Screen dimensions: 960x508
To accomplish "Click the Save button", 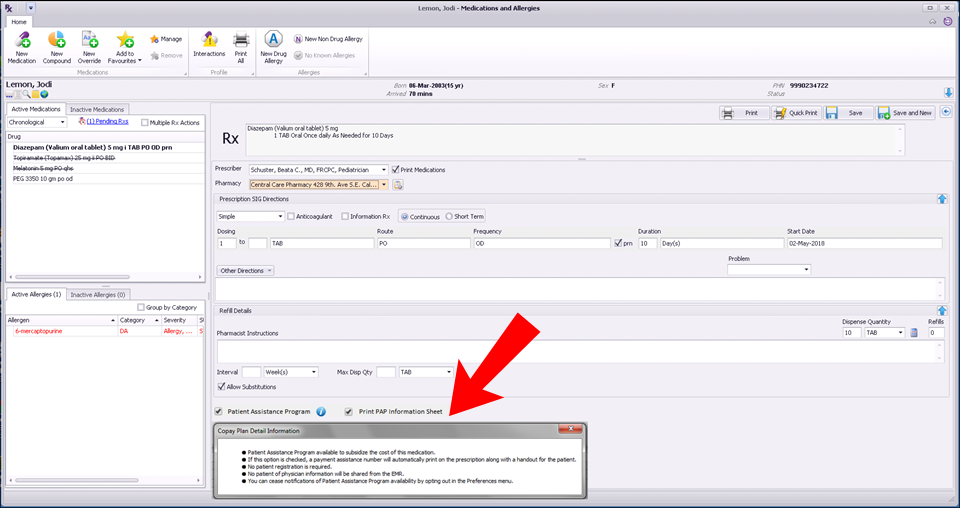I will coord(848,113).
